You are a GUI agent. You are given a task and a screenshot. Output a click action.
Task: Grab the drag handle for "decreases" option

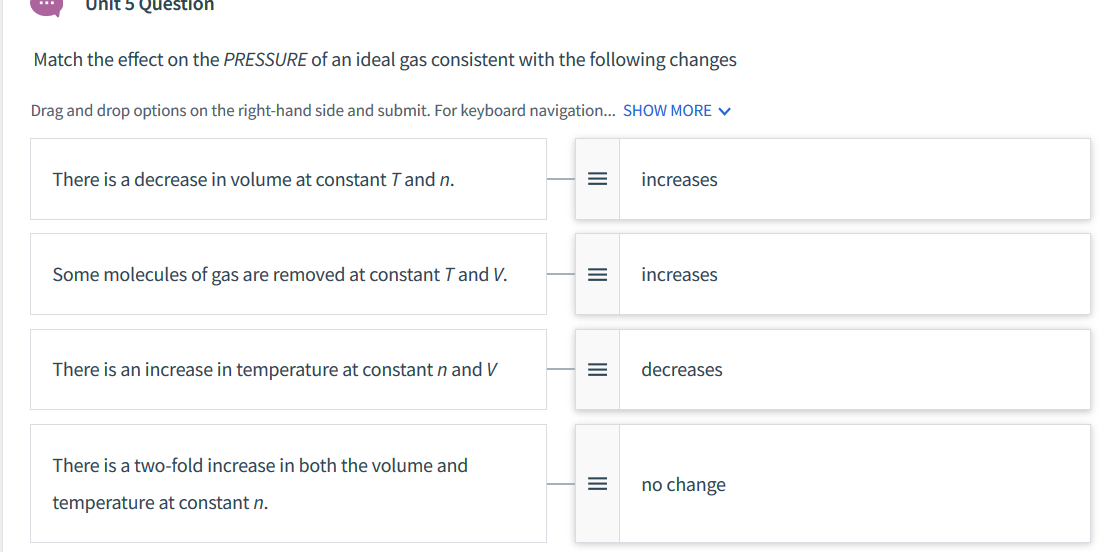click(x=597, y=370)
